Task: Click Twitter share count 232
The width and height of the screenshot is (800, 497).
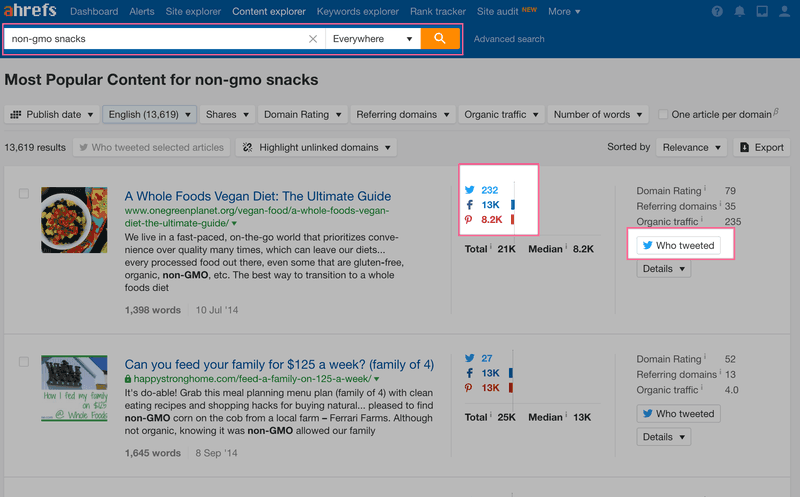Action: click(x=489, y=190)
